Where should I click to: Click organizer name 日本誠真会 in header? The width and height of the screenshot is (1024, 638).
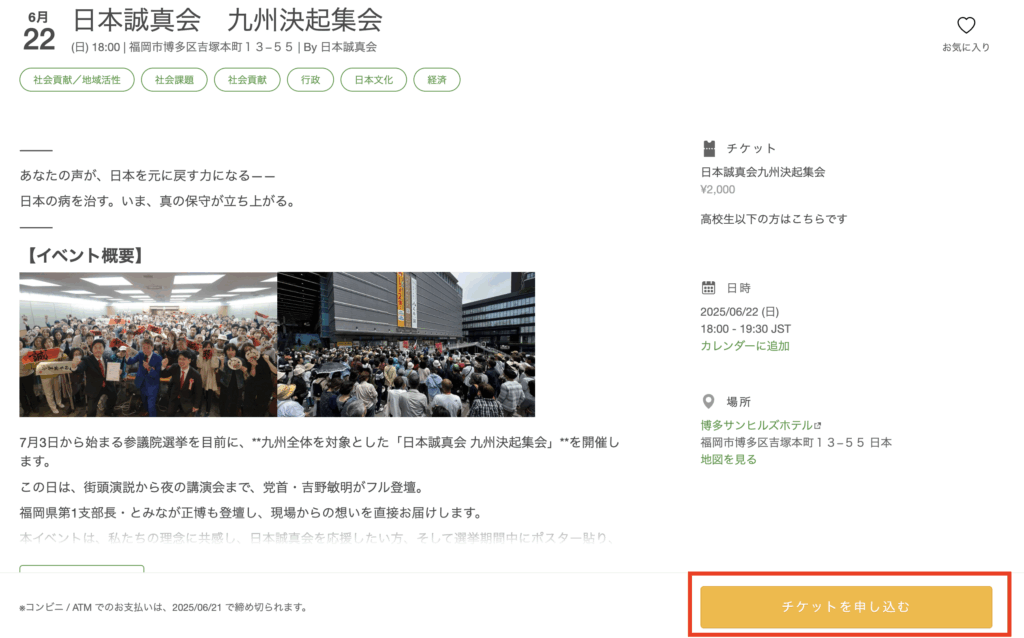(349, 47)
